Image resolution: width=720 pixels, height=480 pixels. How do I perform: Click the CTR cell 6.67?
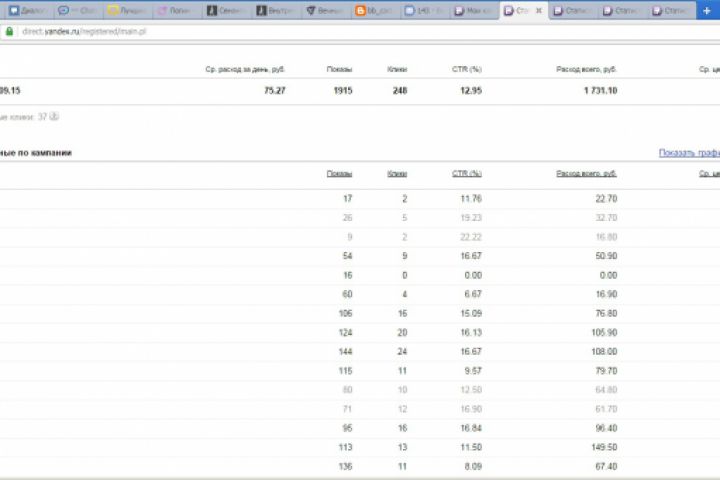tap(473, 294)
